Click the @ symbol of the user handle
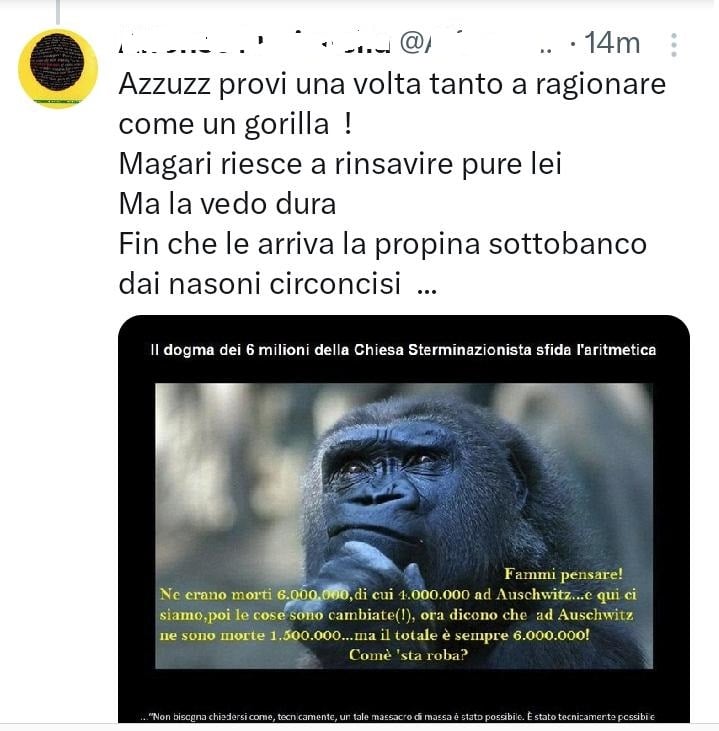 click(x=412, y=43)
